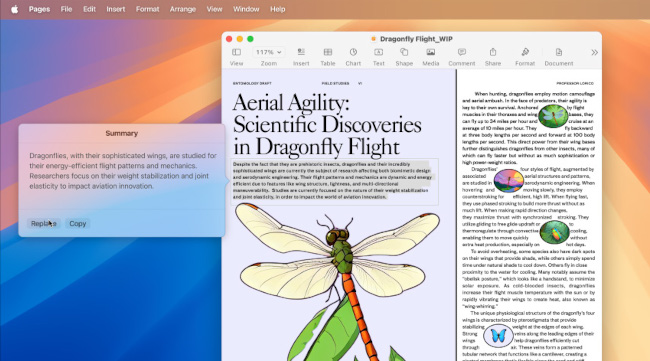
Task: Minimize the Pages document window
Action: coord(240,39)
